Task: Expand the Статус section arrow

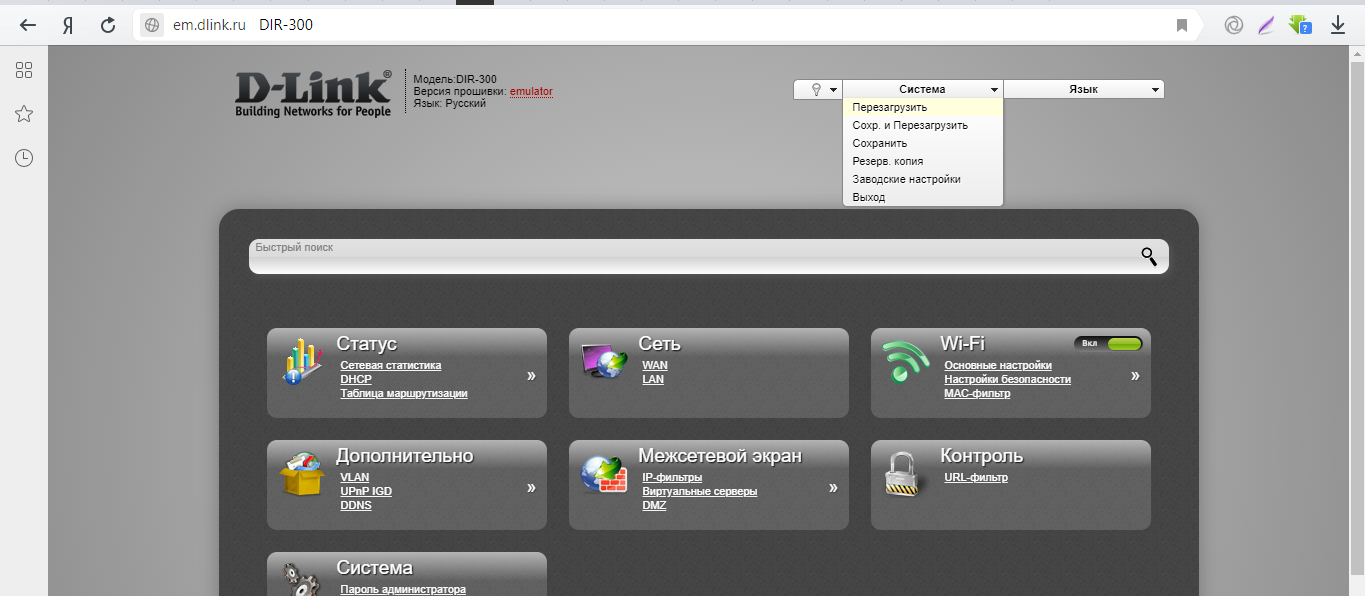Action: click(x=531, y=375)
